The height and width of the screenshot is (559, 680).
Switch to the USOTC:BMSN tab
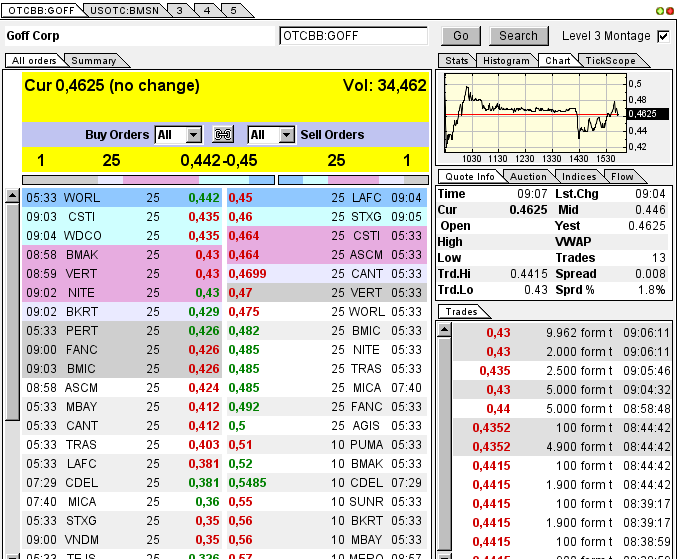(124, 10)
